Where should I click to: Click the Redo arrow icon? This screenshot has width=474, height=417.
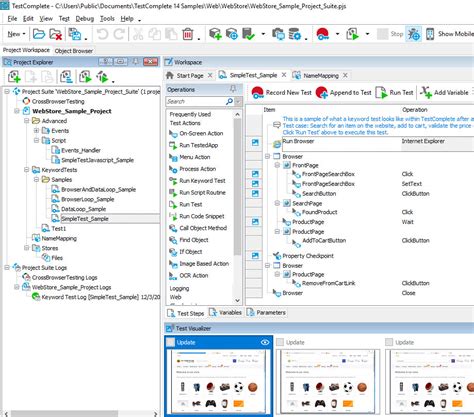[119, 34]
